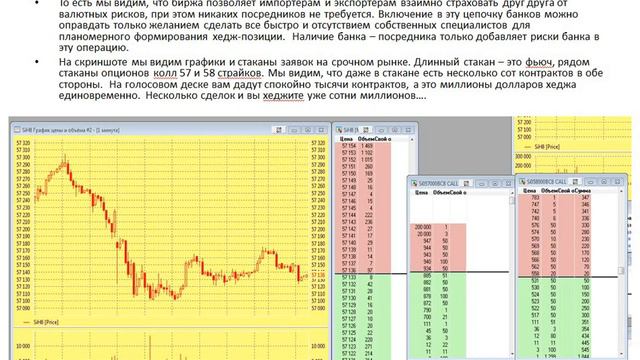Minimize the SiH8 price chart window
The width and height of the screenshot is (640, 360).
294,130
